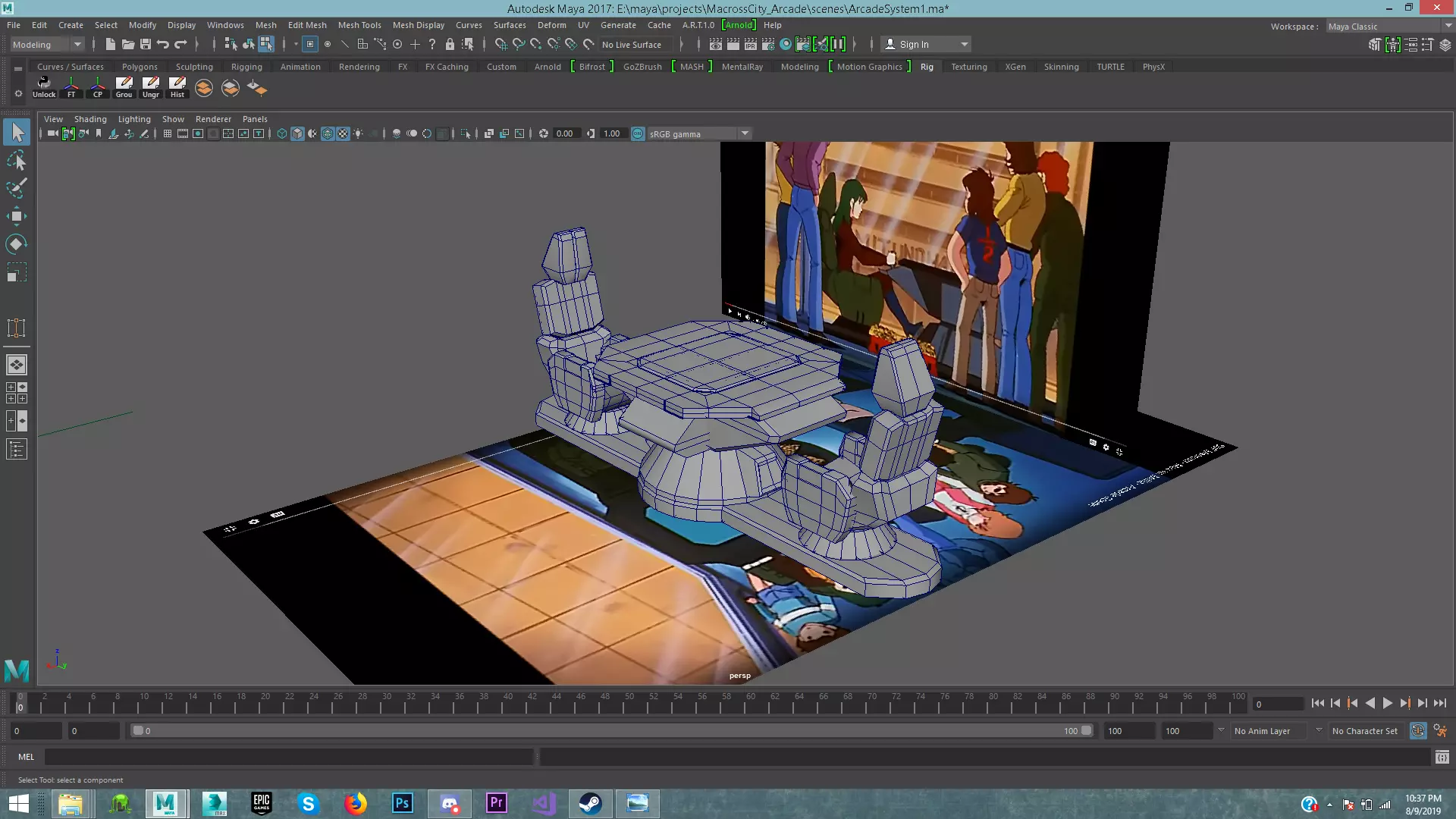
Task: Open the Mesh Tools menu
Action: pos(359,25)
